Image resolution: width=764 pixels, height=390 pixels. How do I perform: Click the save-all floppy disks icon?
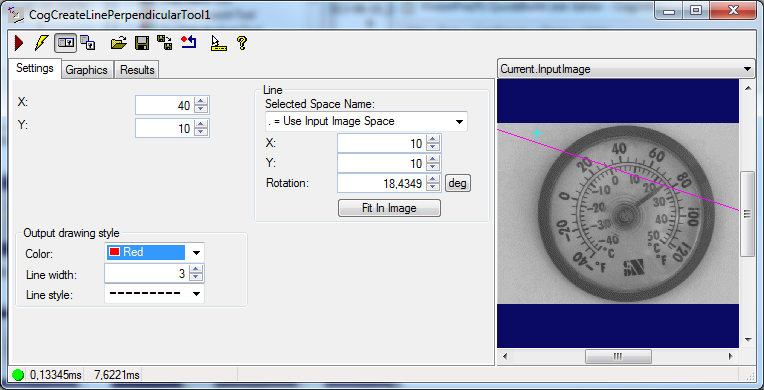coord(165,43)
